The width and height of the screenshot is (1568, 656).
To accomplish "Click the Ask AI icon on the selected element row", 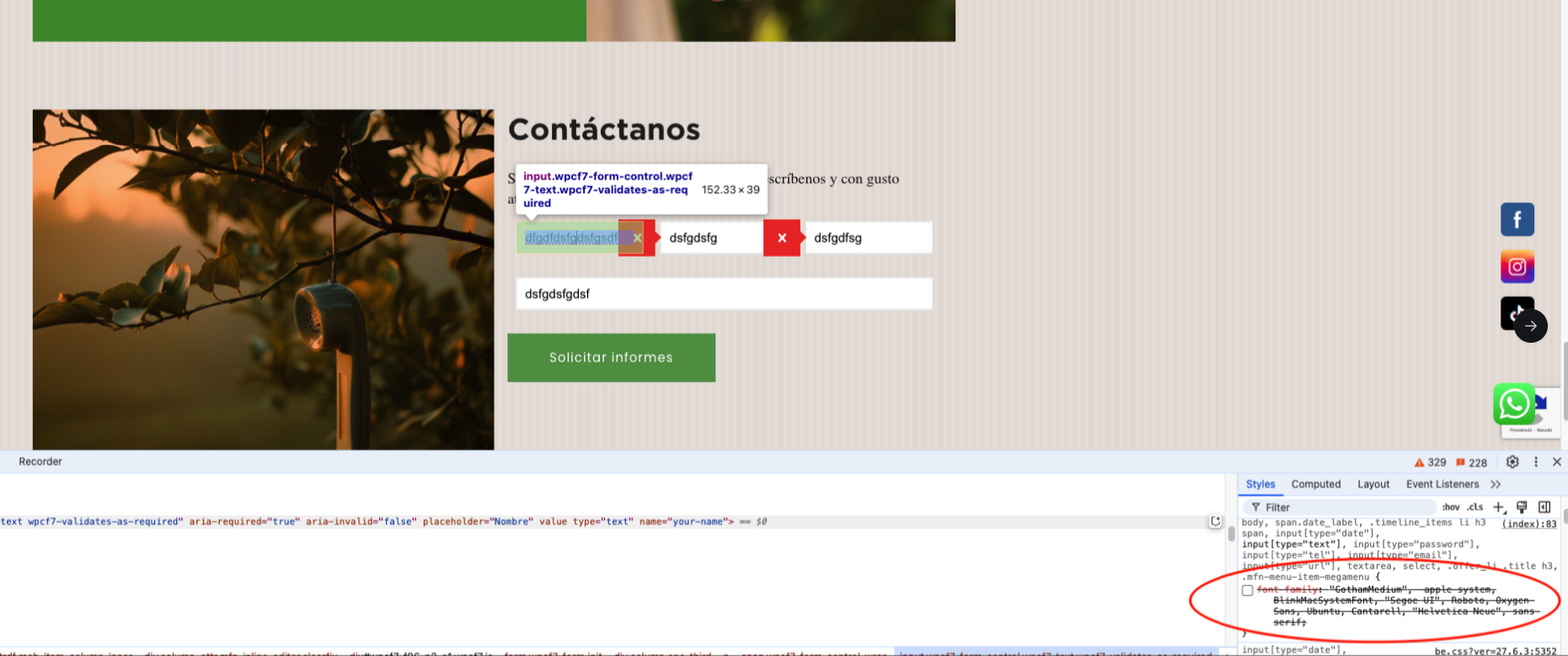I will [1216, 521].
